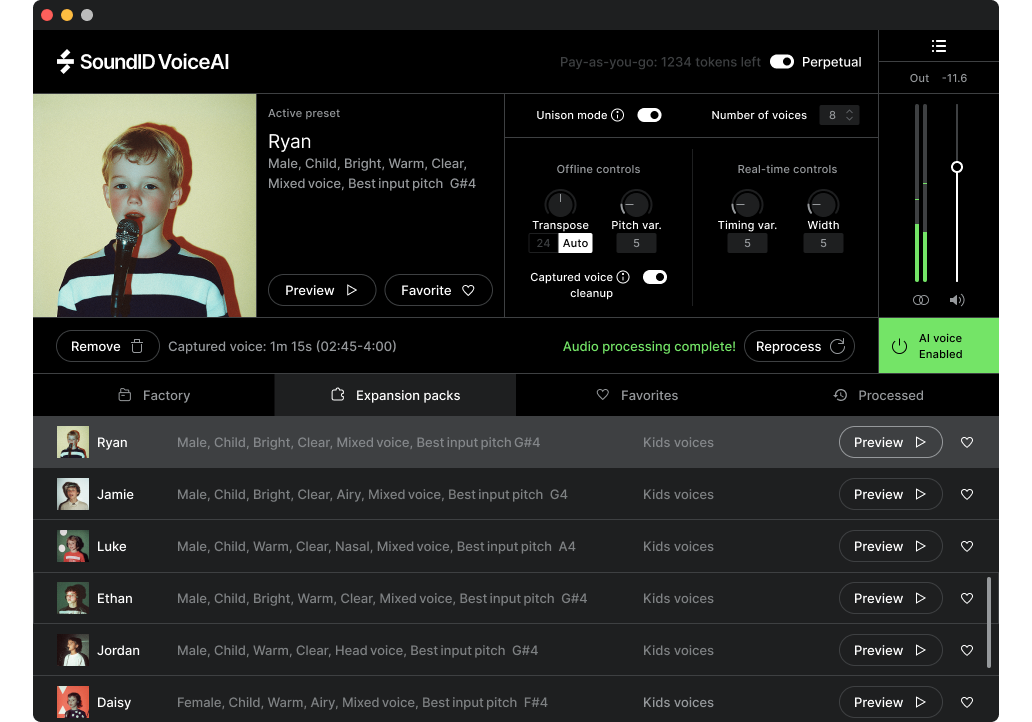
Task: Favorite the Ryan row heart icon
Action: [x=967, y=442]
